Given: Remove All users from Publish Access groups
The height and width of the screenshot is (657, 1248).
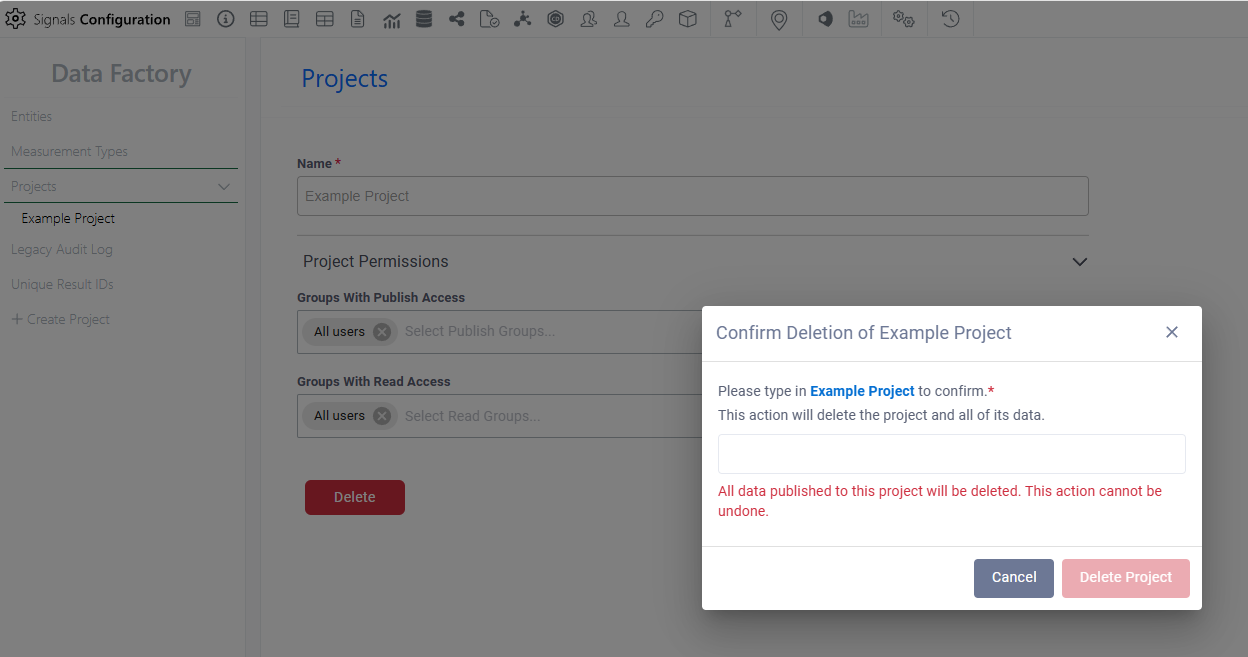Looking at the screenshot, I should pos(382,332).
